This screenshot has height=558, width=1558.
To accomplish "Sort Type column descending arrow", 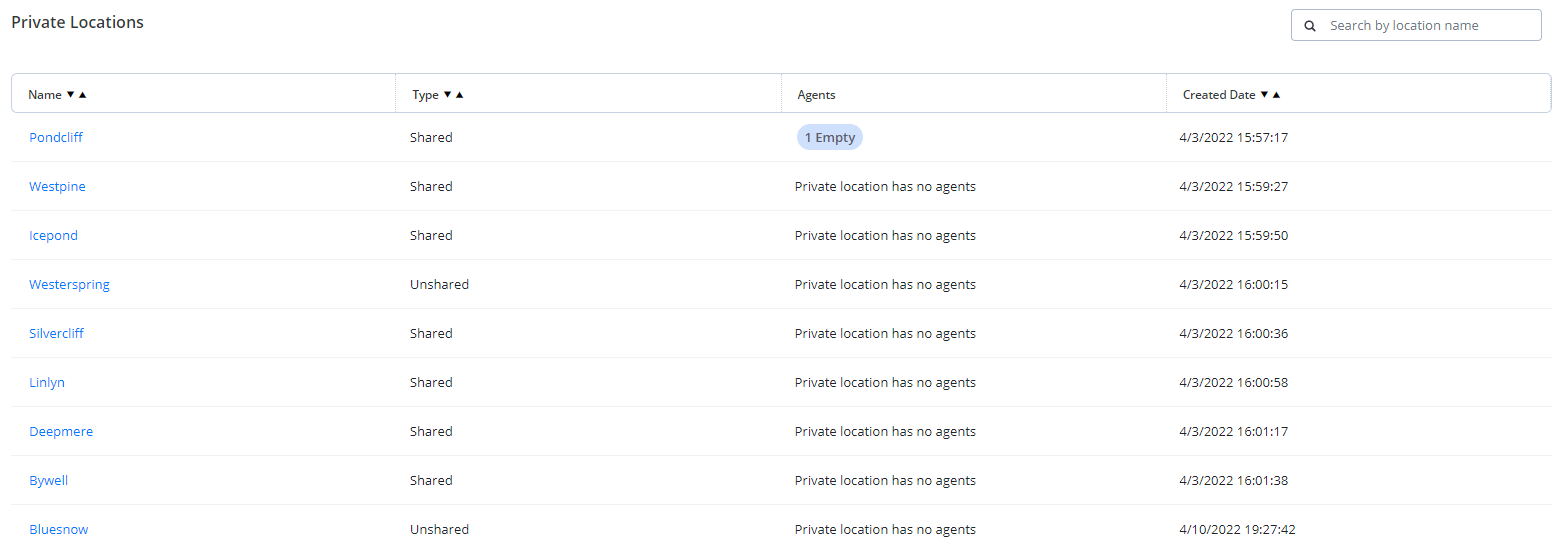I will (447, 95).
